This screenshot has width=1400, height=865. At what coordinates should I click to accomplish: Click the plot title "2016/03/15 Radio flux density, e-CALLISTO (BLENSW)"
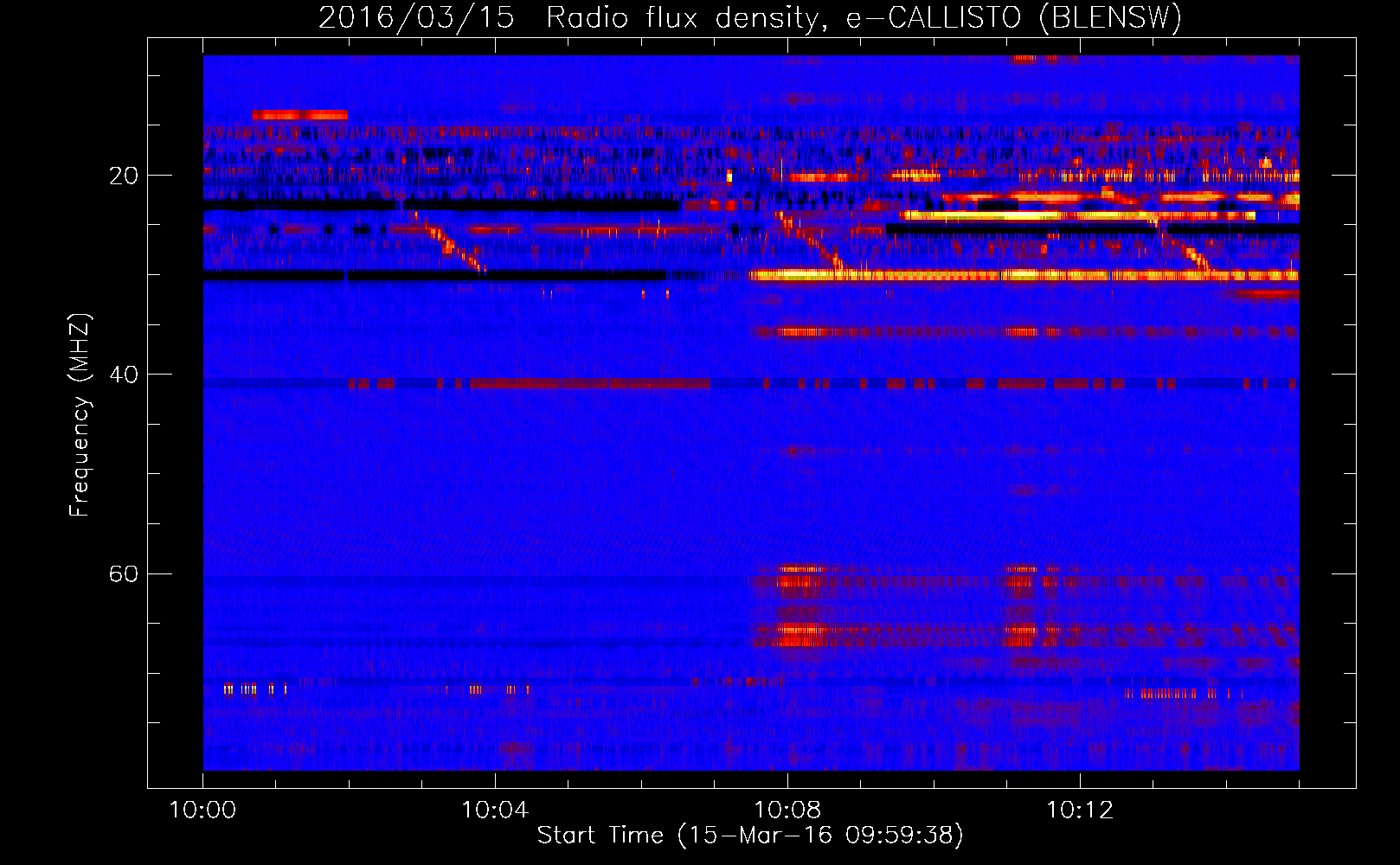(x=750, y=17)
